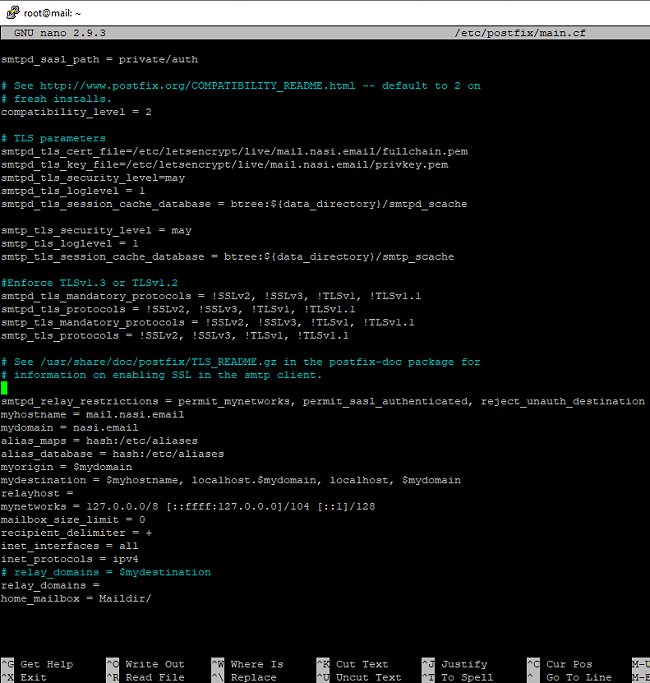Screen dimensions: 650x683
Task: Click the smtp_tls_loglevel = 1 line
Action: (x=70, y=243)
